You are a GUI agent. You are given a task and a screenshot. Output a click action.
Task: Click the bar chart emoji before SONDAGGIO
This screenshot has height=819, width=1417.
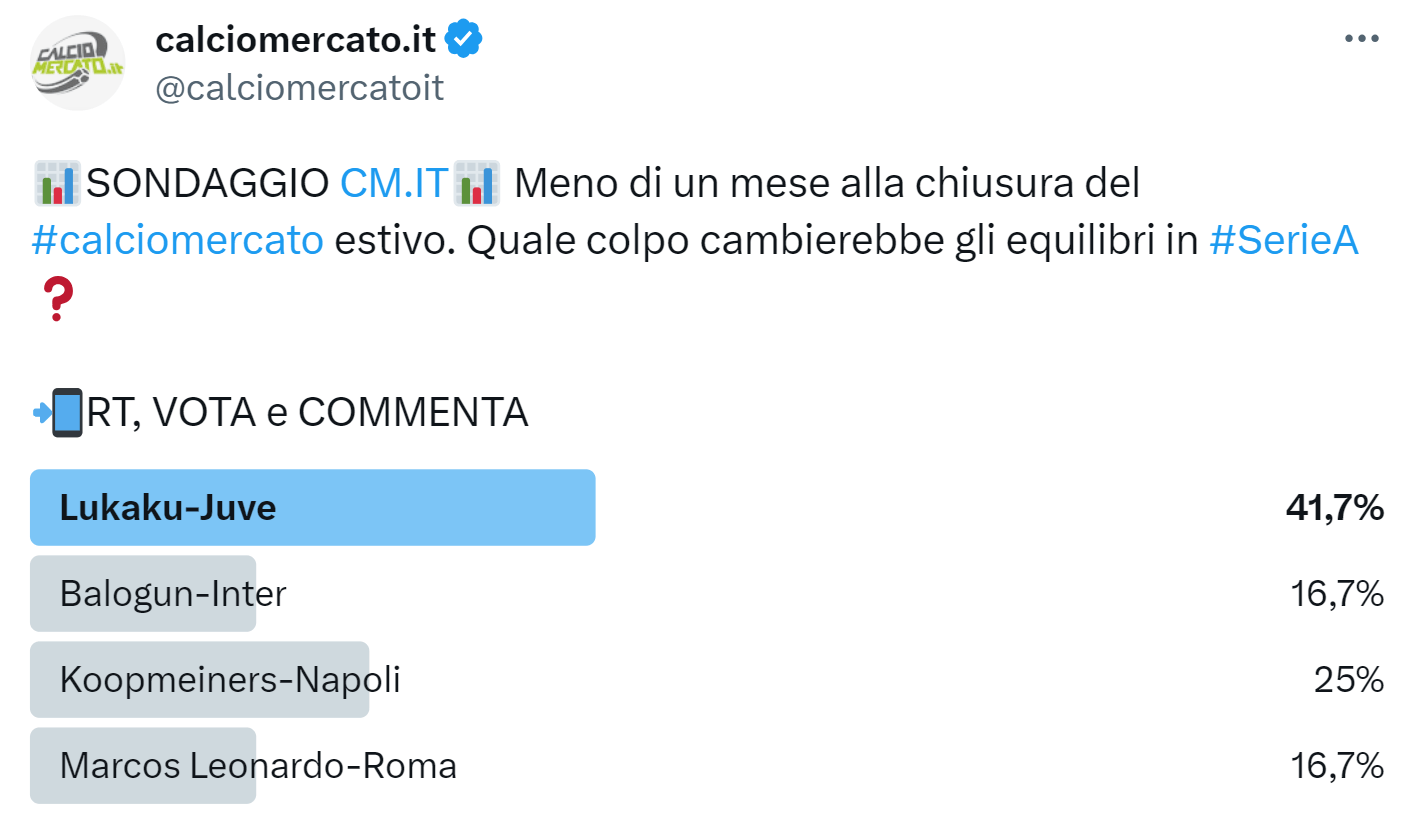click(58, 183)
